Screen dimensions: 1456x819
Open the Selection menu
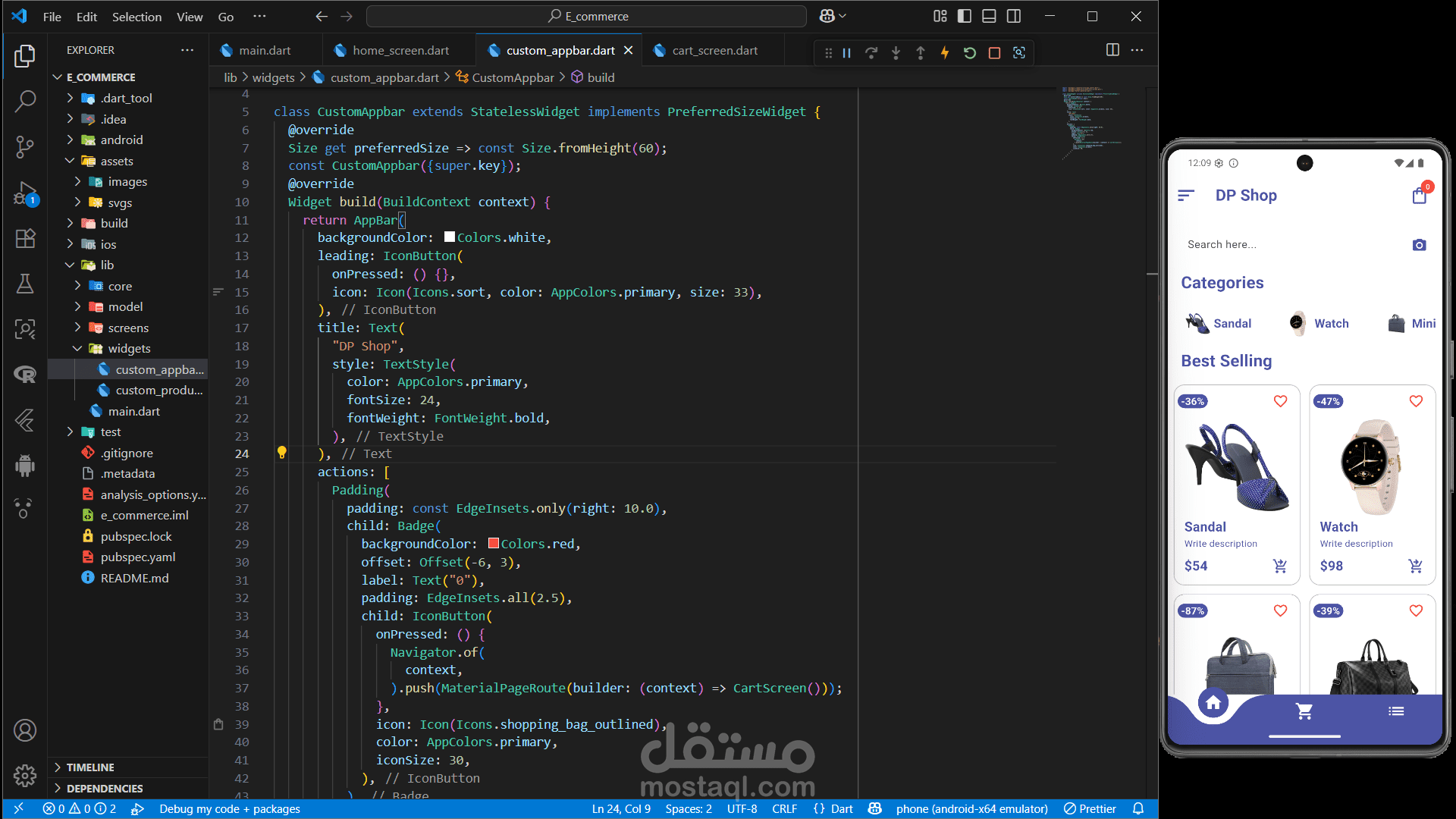pyautogui.click(x=136, y=17)
